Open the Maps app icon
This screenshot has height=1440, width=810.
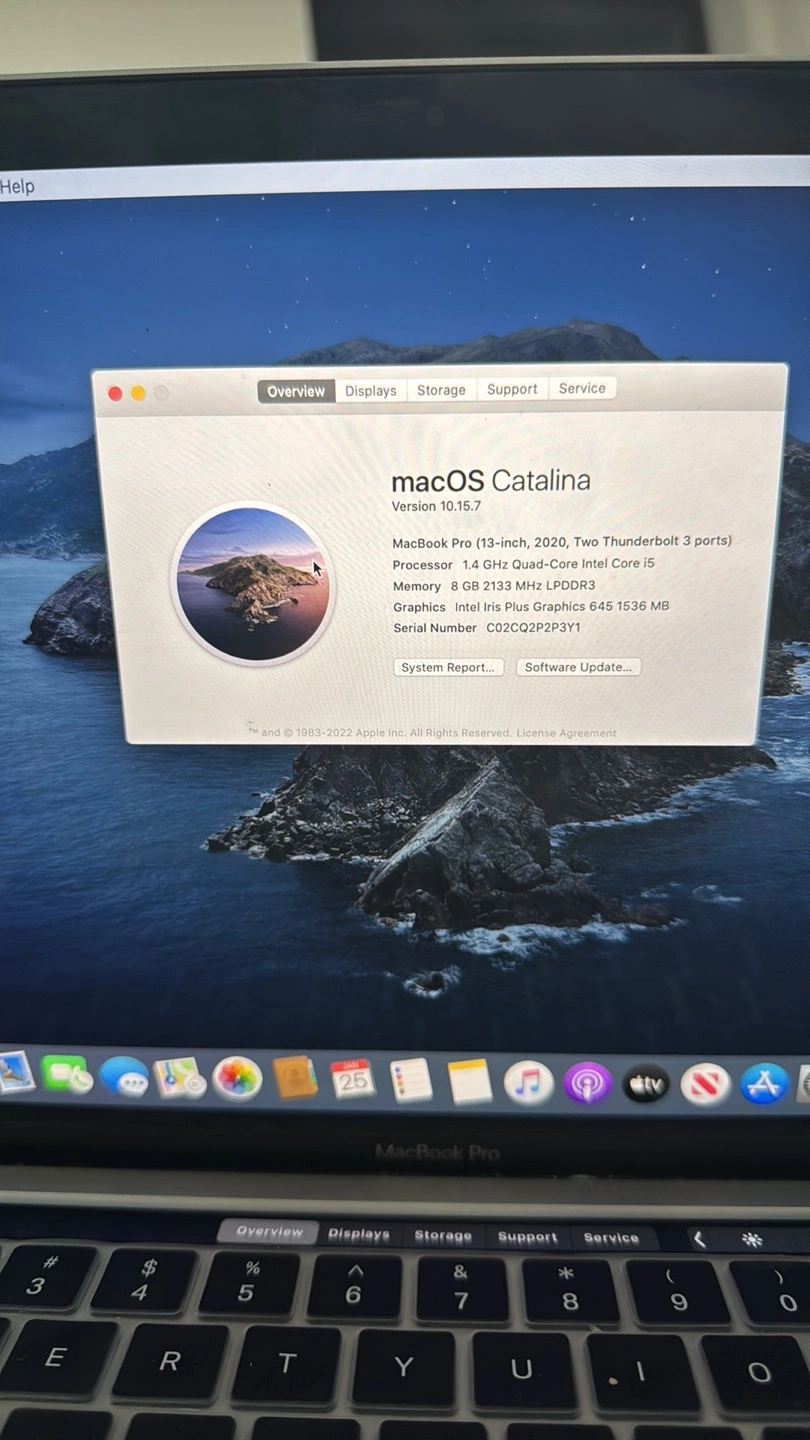[180, 1078]
